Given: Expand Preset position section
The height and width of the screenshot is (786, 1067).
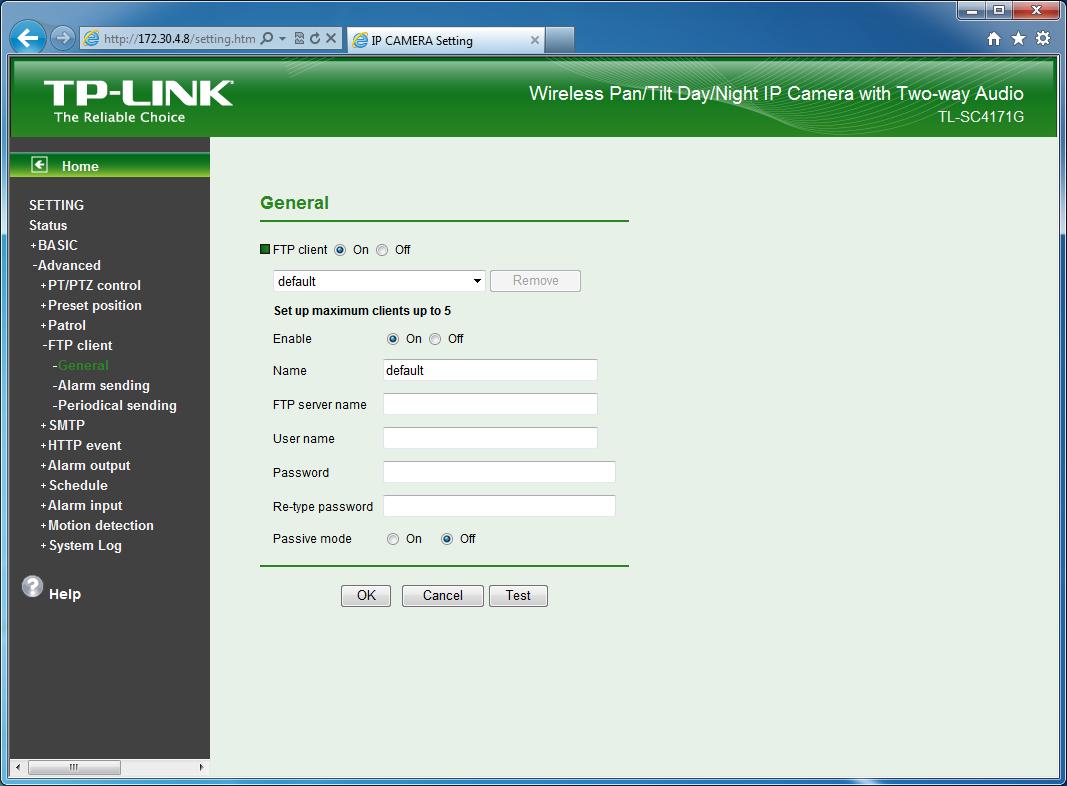Looking at the screenshot, I should tap(91, 306).
